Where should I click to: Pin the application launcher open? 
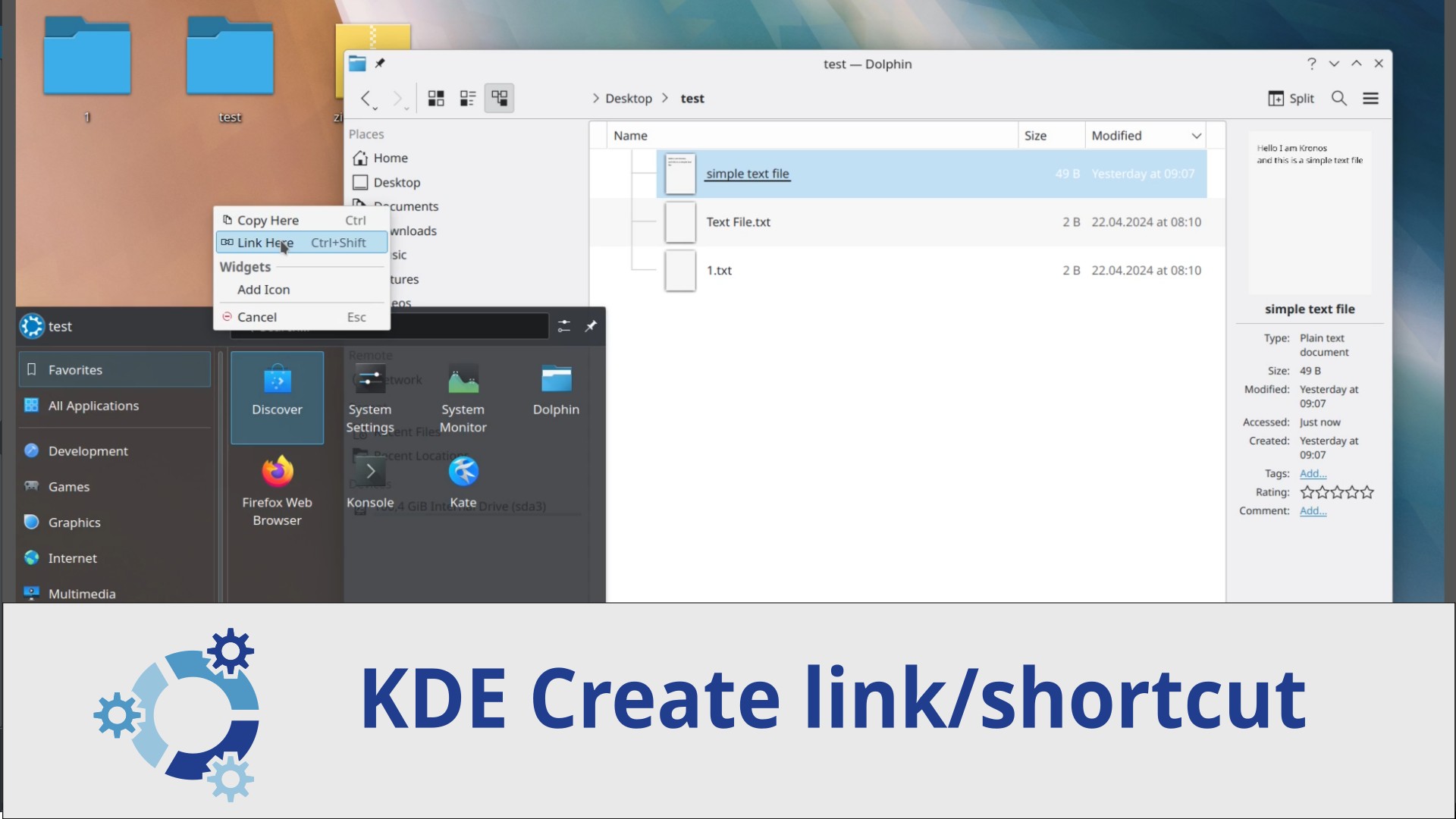(591, 326)
